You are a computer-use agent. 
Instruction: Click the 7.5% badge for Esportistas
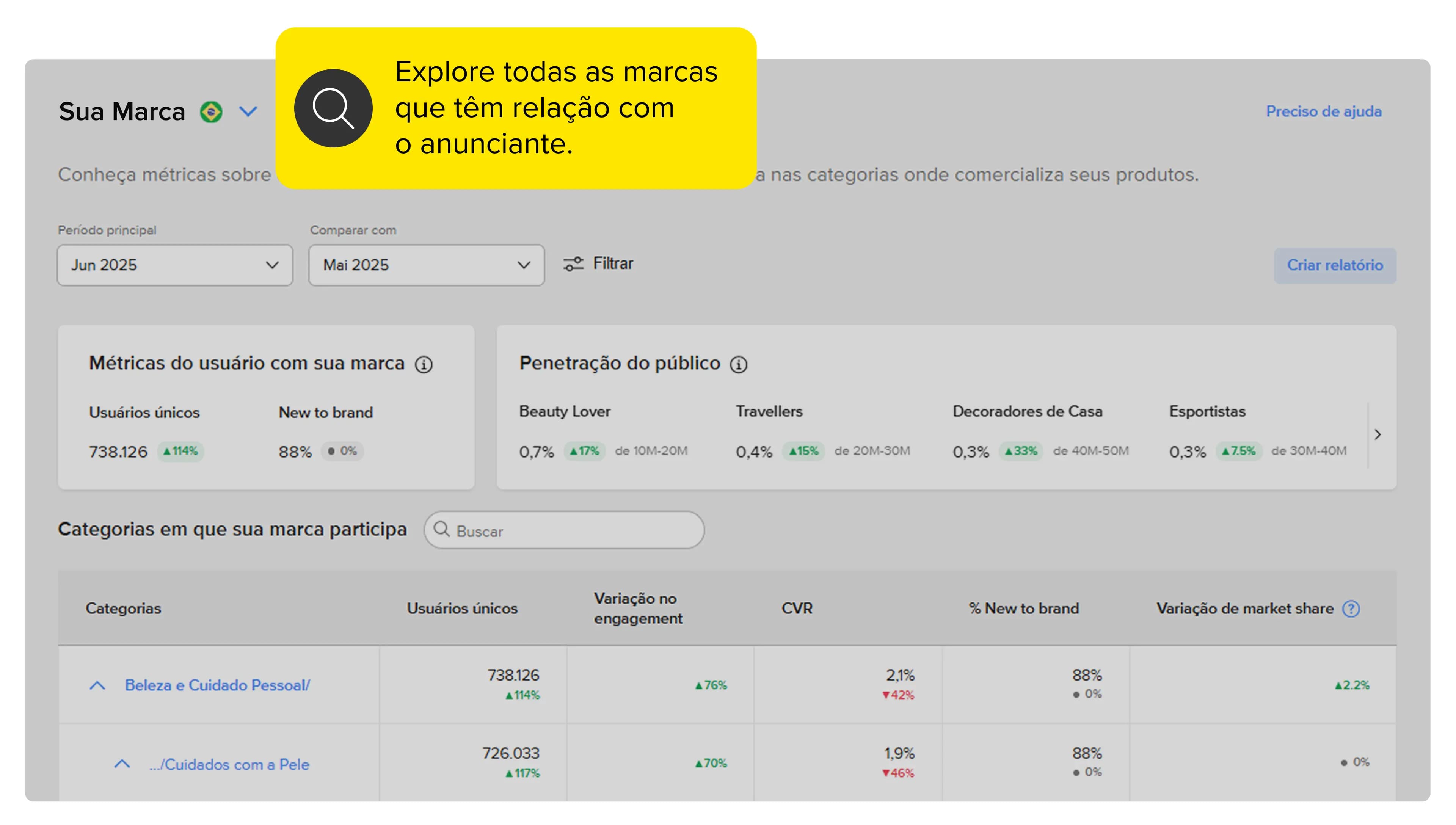[x=1238, y=451]
